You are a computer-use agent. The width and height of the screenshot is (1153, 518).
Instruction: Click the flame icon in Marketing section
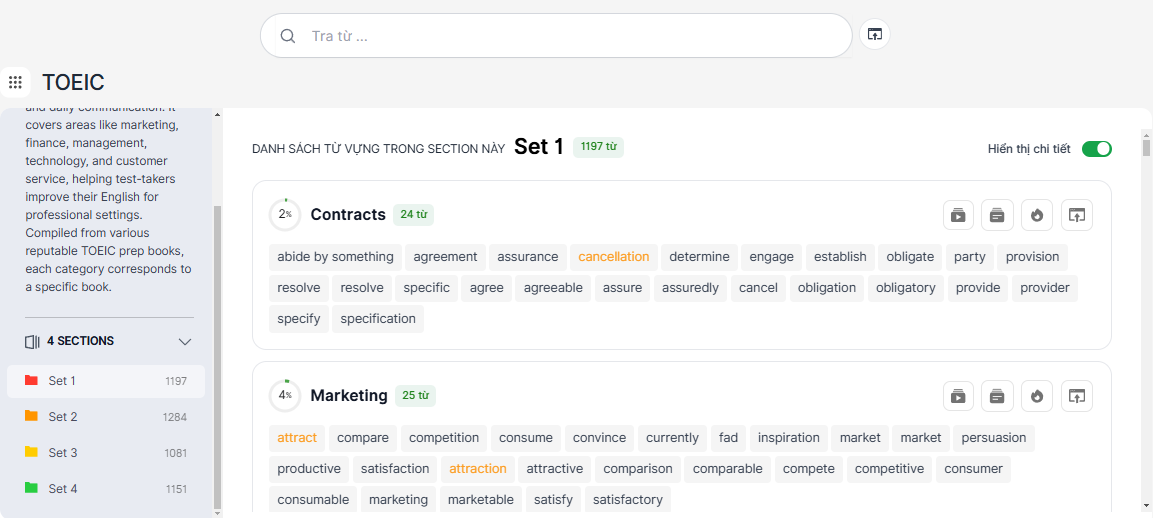click(x=1037, y=396)
